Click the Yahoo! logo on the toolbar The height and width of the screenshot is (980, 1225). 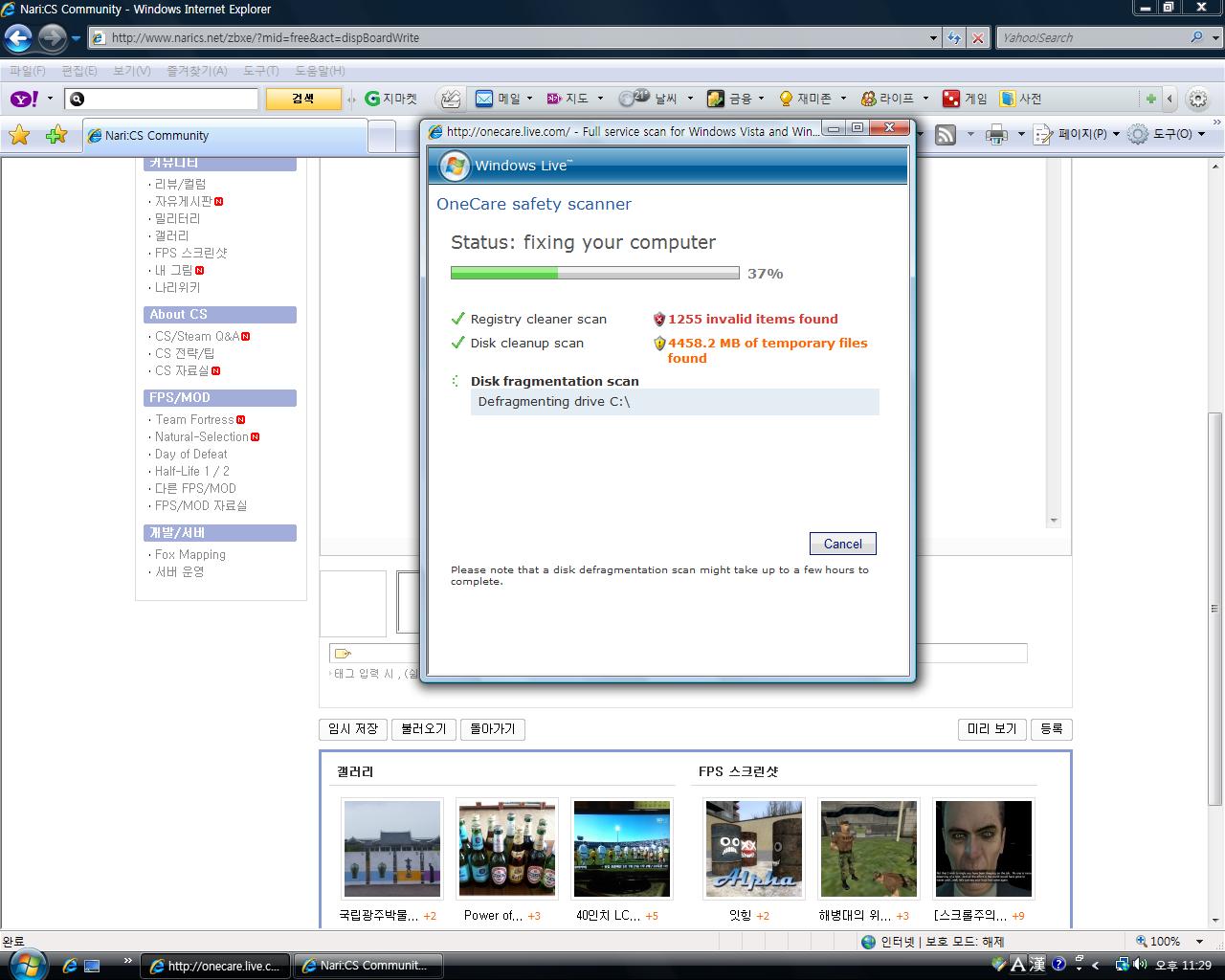click(x=24, y=99)
